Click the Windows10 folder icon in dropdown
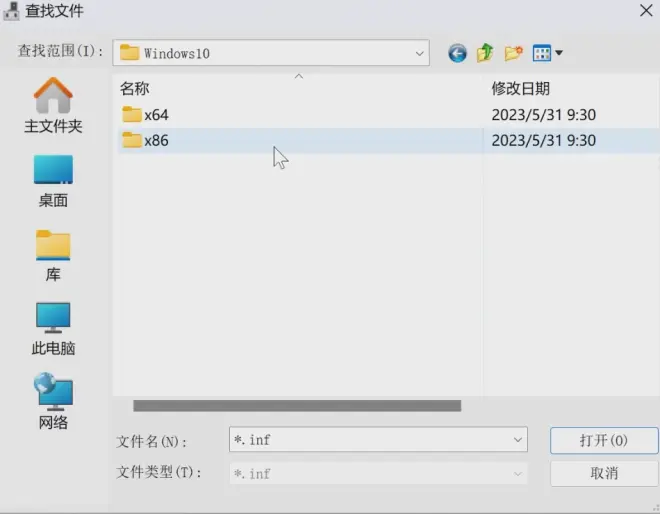This screenshot has height=514, width=660. pyautogui.click(x=129, y=53)
